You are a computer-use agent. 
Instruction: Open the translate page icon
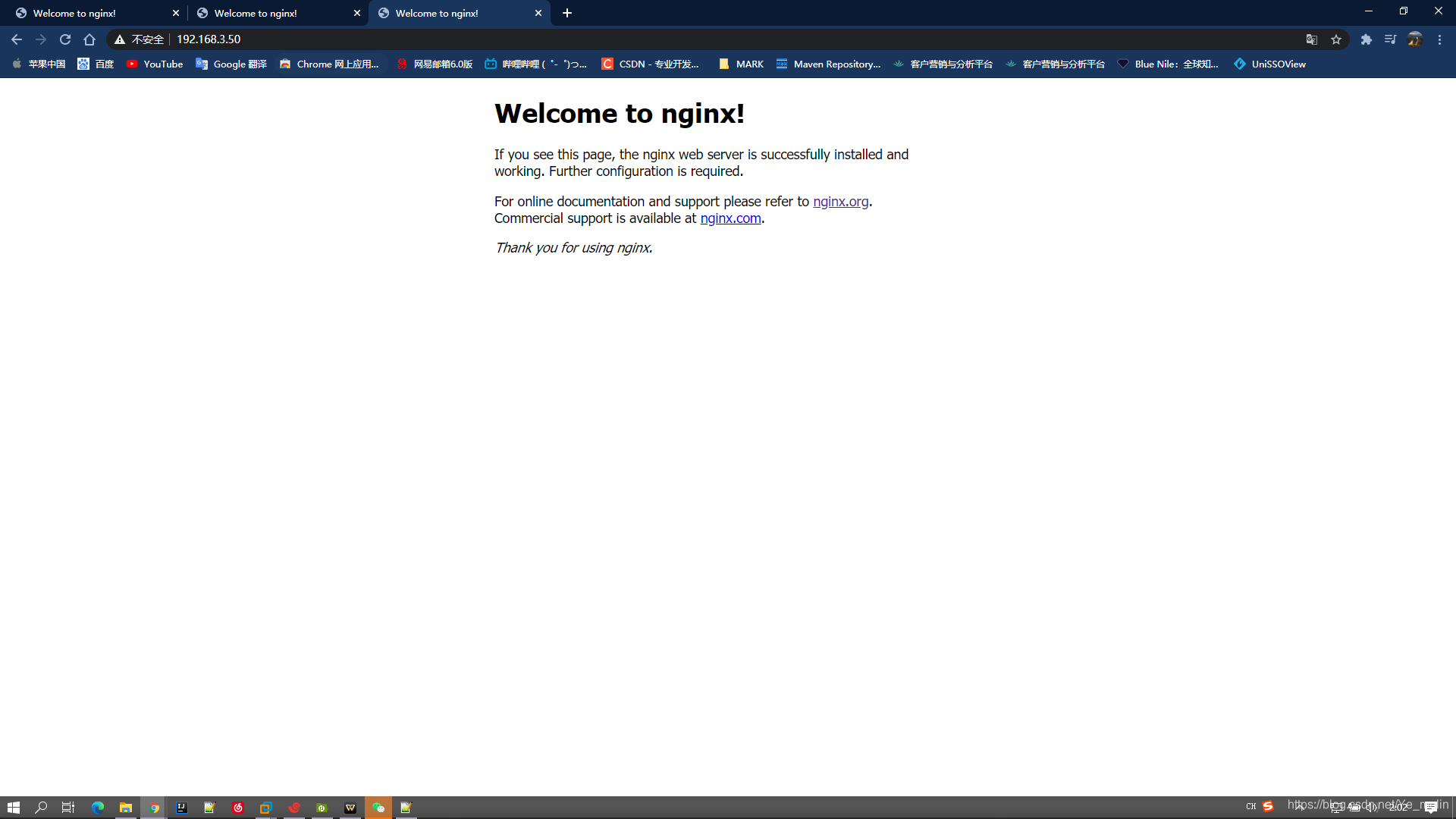click(1312, 39)
